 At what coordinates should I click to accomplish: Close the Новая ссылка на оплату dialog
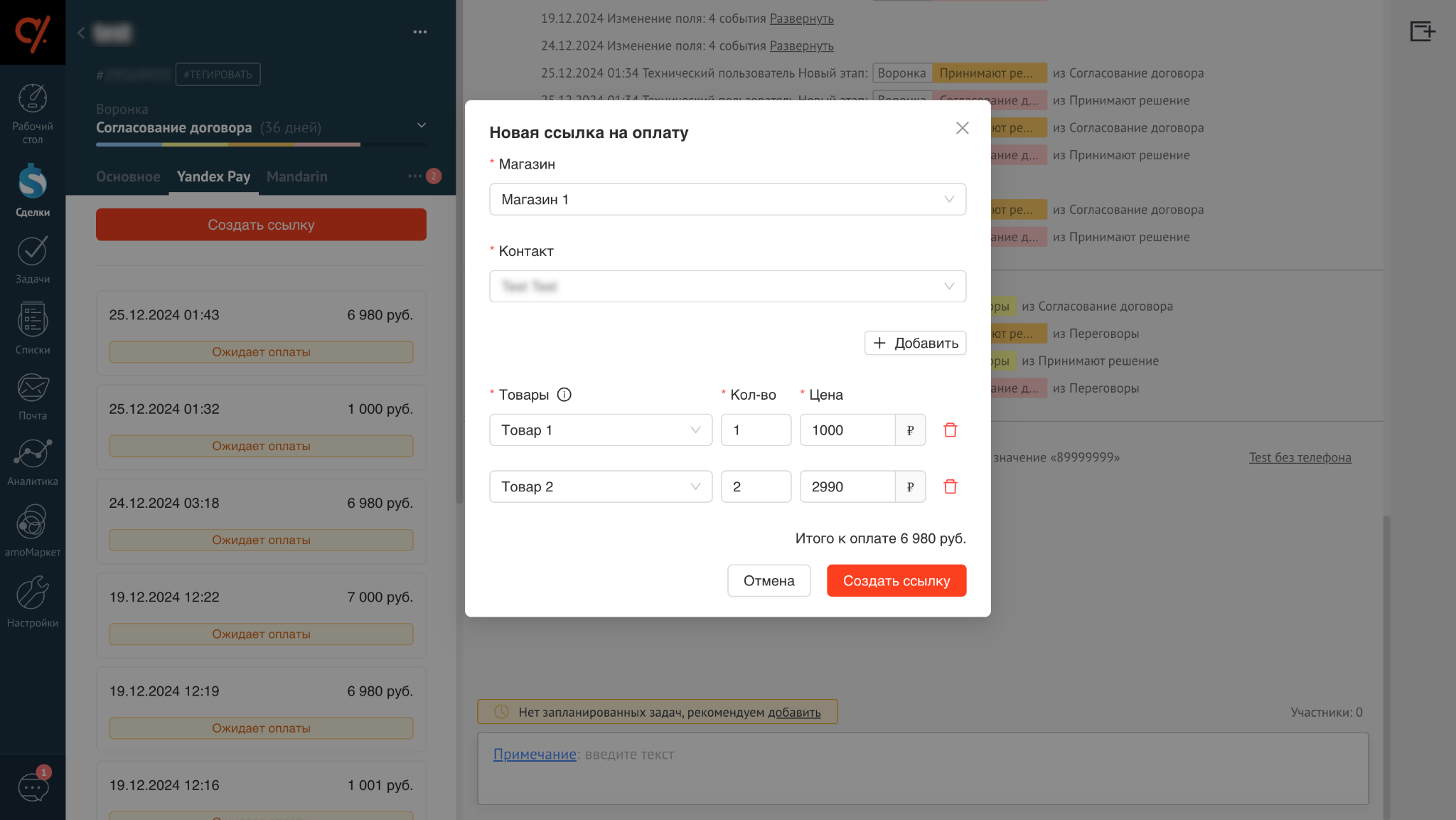pos(962,128)
